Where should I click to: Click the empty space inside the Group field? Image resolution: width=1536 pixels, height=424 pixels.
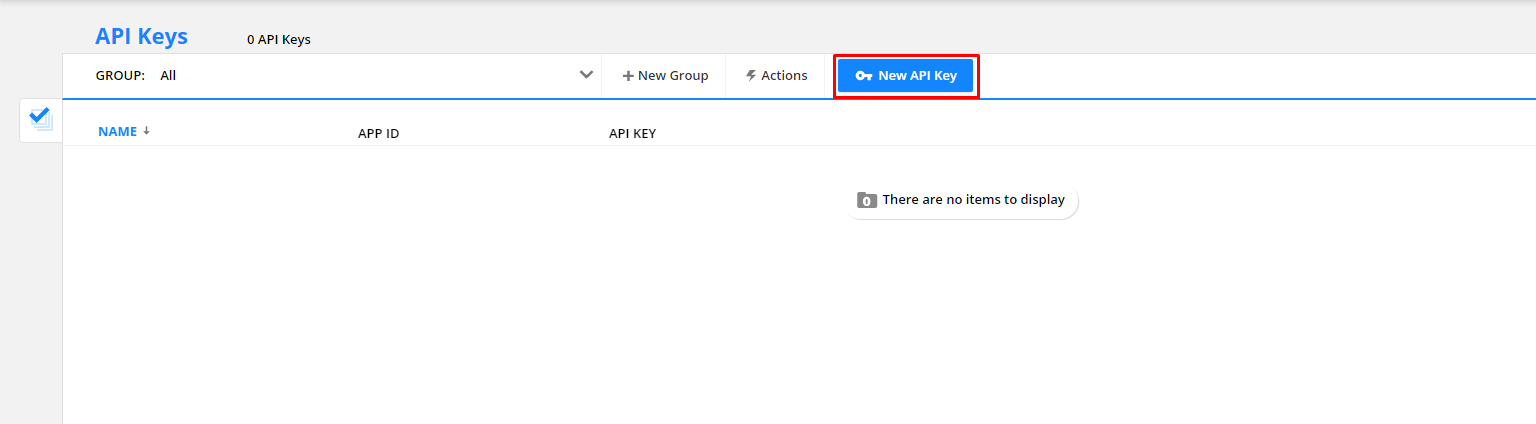tap(380, 76)
